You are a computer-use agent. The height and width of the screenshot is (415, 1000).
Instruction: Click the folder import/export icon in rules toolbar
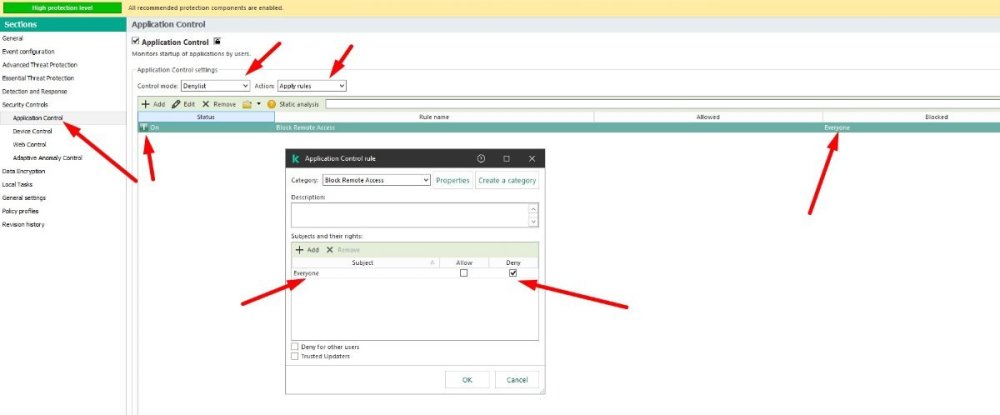(x=247, y=104)
